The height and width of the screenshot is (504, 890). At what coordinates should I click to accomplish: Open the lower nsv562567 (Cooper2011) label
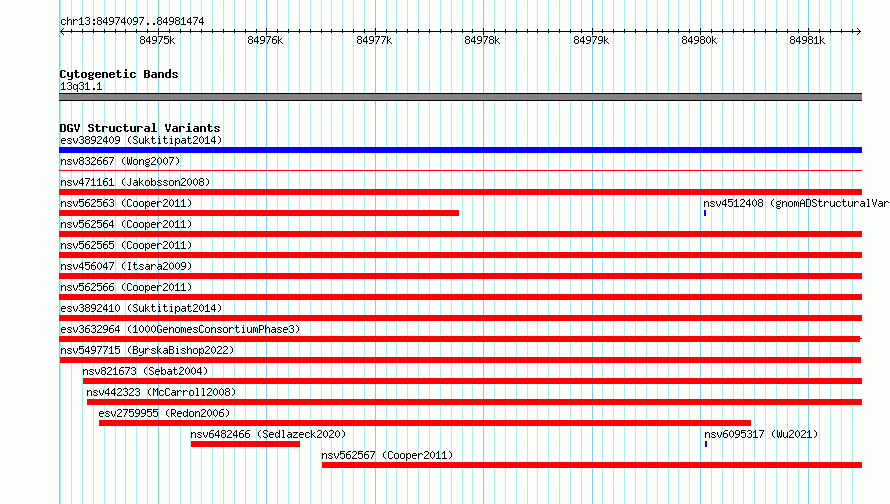[x=387, y=455]
